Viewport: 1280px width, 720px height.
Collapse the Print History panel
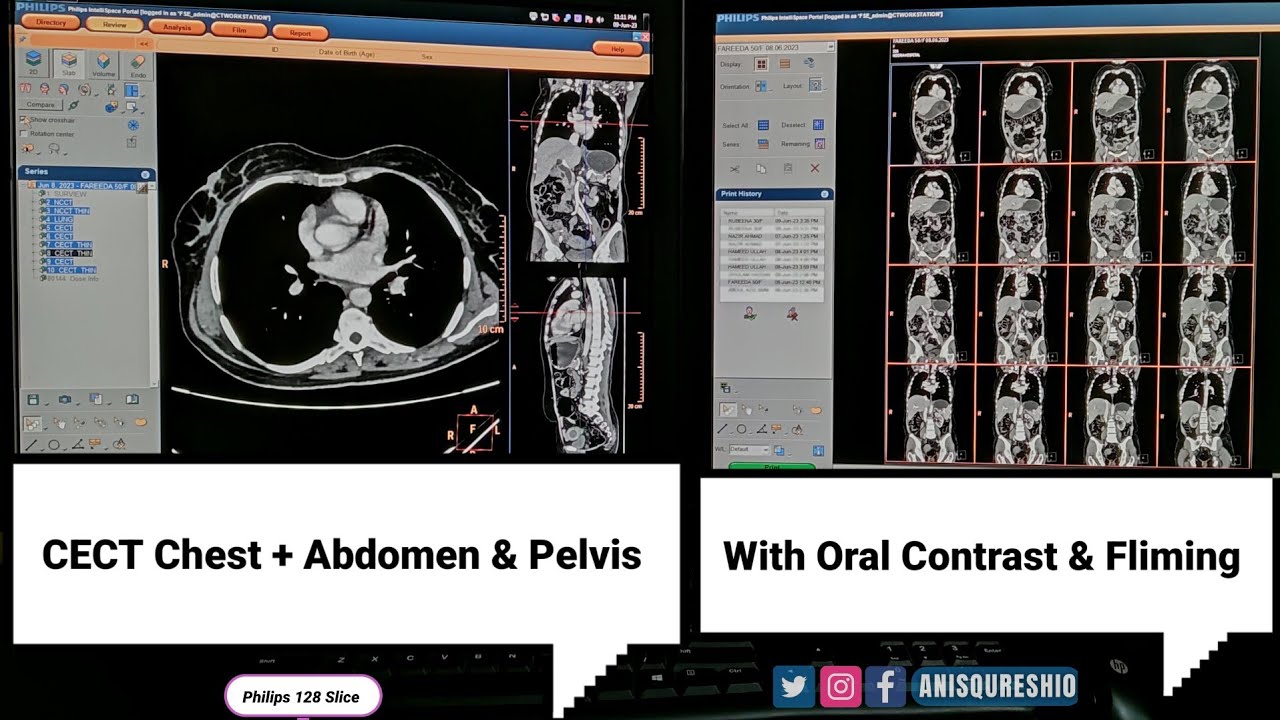(824, 194)
